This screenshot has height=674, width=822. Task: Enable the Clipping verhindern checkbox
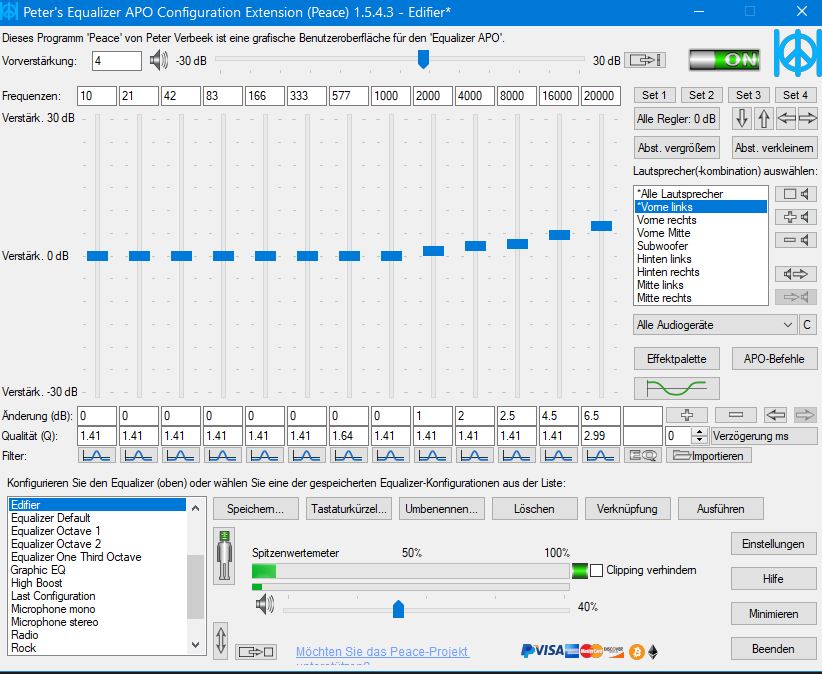pyautogui.click(x=596, y=570)
